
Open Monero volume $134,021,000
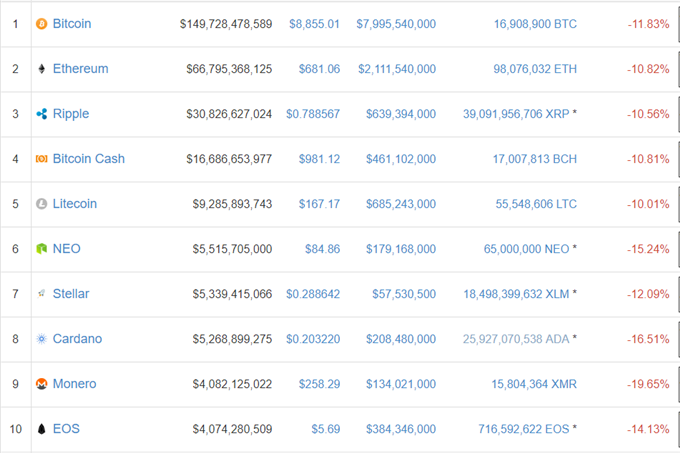tap(401, 385)
